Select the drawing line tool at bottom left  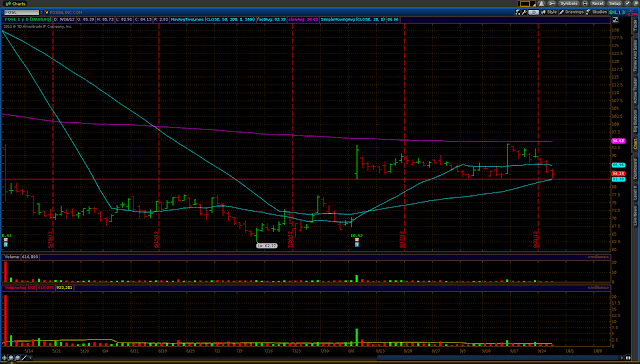click(24, 358)
